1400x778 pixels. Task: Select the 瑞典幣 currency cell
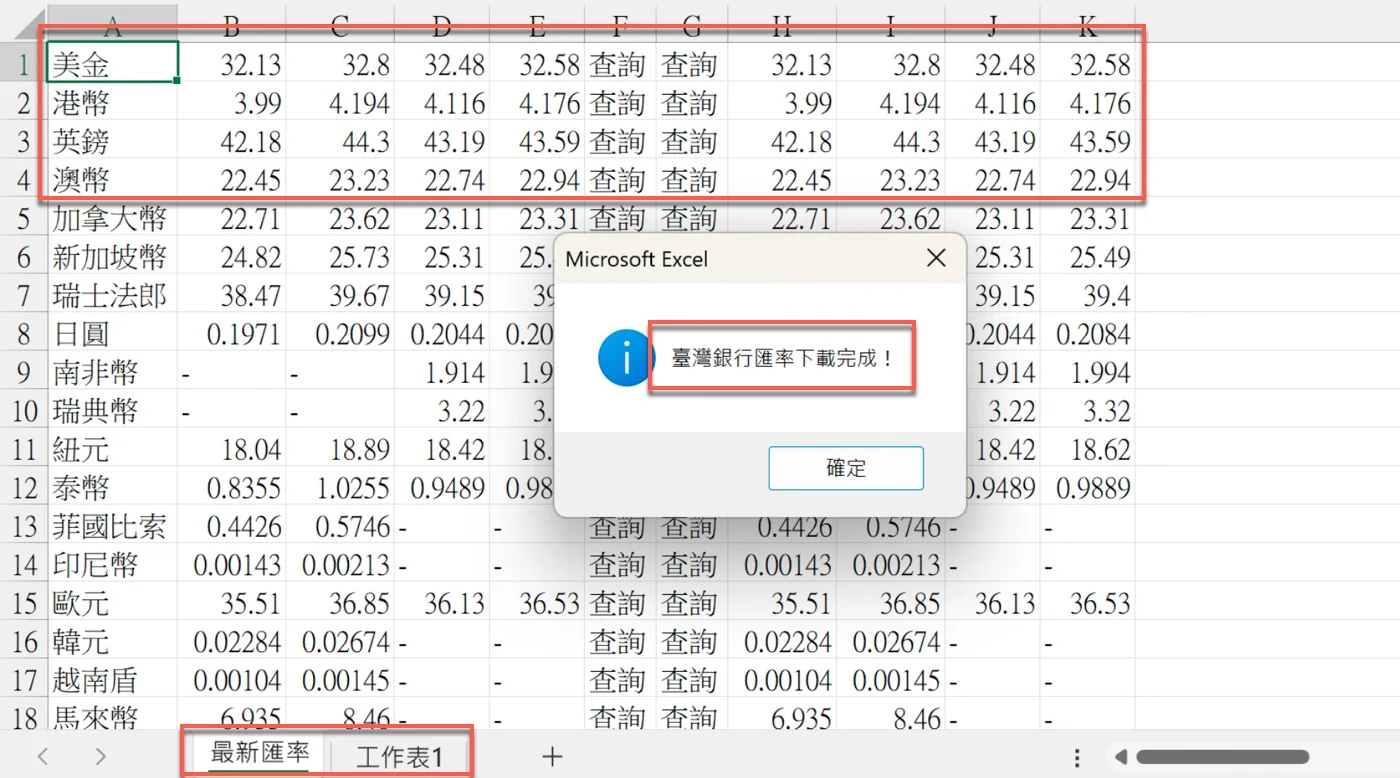pos(112,411)
